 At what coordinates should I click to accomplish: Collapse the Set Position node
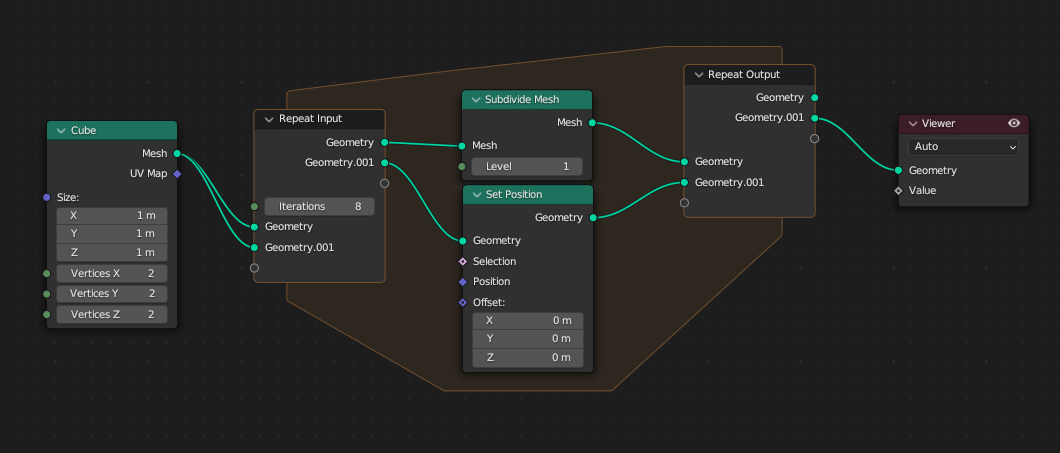coord(475,194)
